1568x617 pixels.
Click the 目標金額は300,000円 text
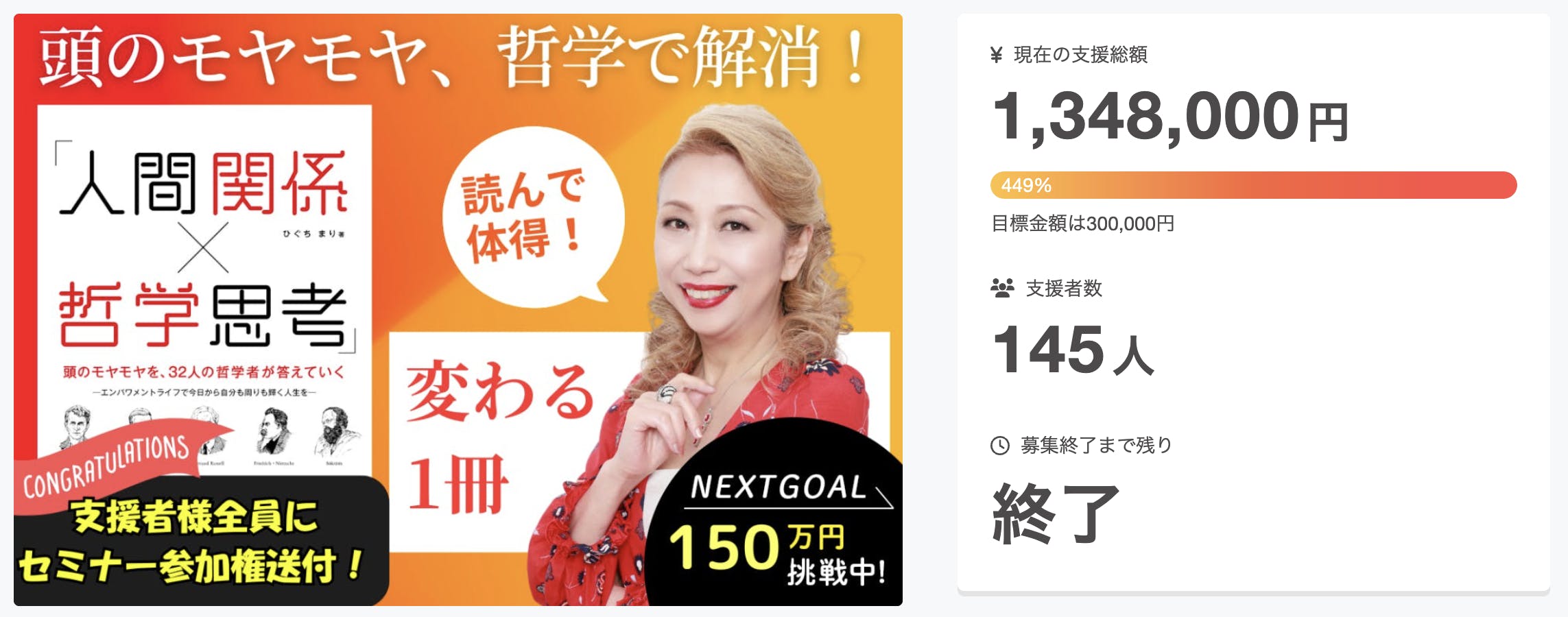pos(1082,223)
